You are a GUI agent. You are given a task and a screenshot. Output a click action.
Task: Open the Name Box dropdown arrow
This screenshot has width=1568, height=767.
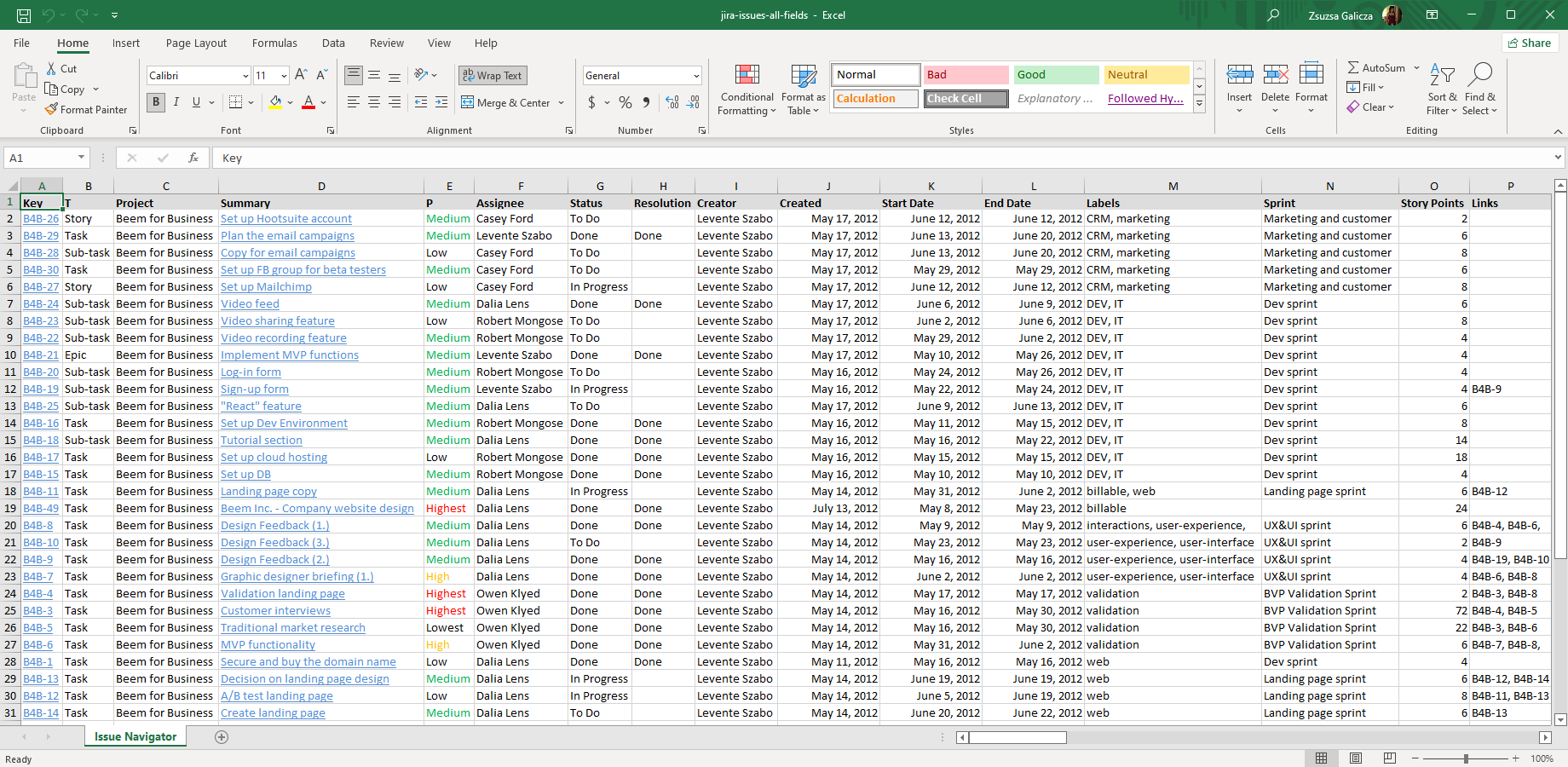pyautogui.click(x=82, y=158)
